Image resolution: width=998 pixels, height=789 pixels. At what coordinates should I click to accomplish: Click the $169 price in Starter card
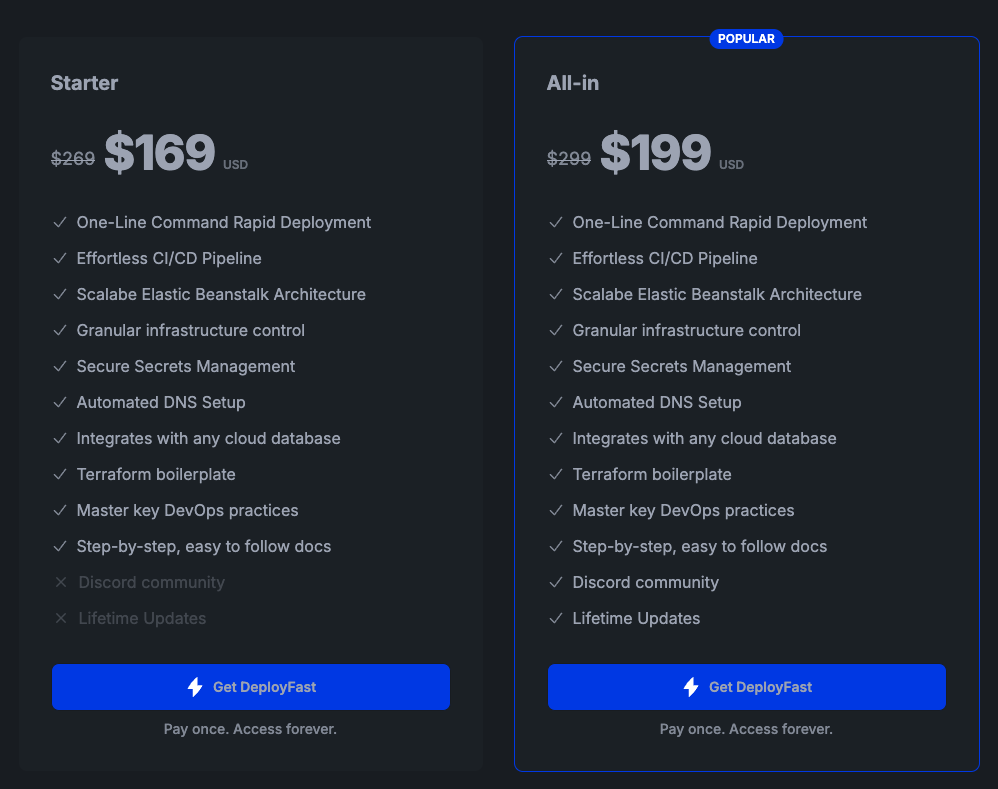click(x=160, y=152)
